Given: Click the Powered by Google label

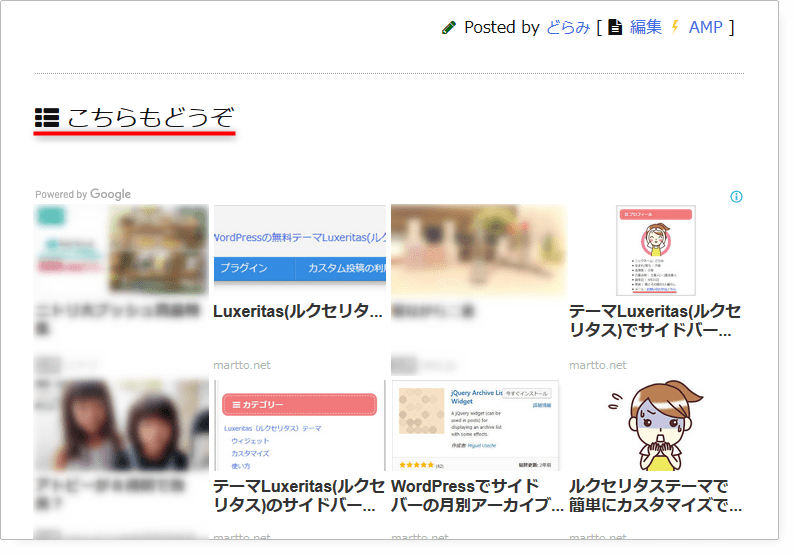Looking at the screenshot, I should 83,194.
